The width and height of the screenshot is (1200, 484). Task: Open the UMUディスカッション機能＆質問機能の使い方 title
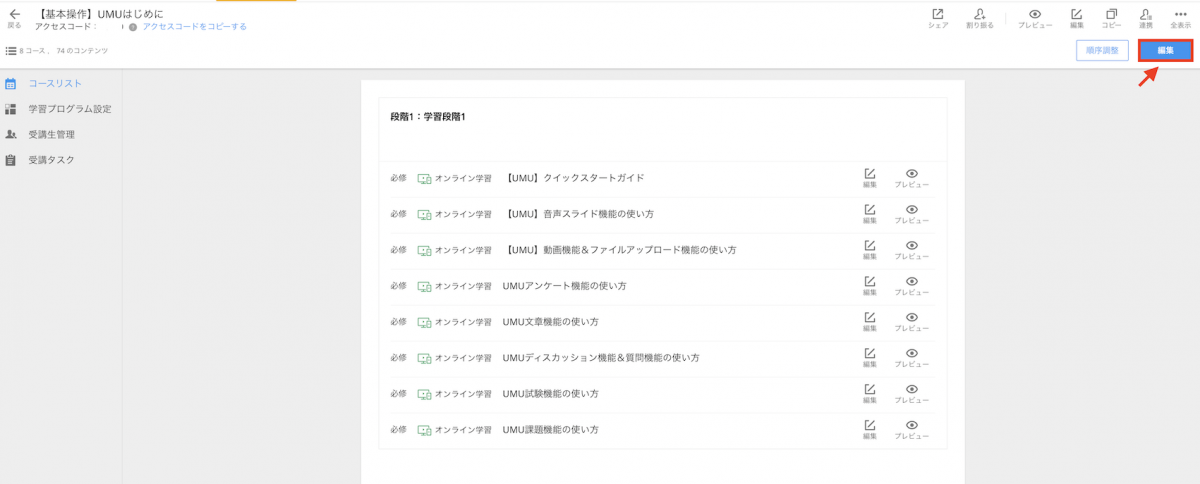coord(601,358)
